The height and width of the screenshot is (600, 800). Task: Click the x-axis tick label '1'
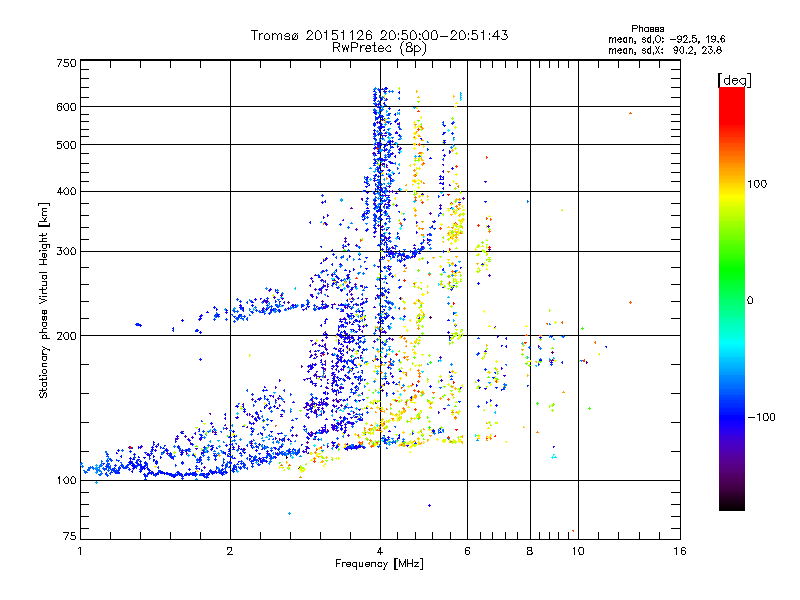(80, 551)
